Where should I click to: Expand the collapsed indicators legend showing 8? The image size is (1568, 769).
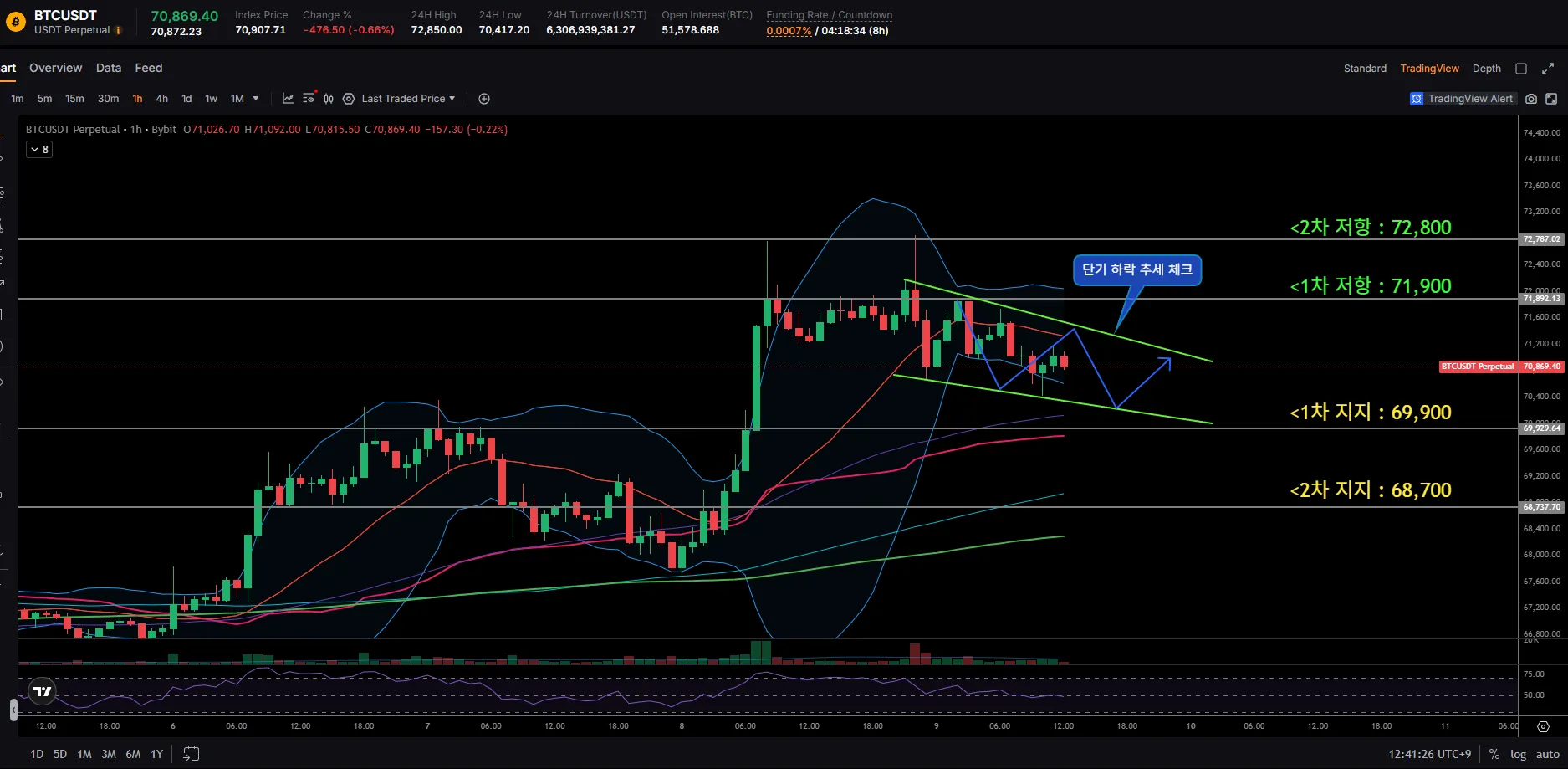[x=39, y=149]
